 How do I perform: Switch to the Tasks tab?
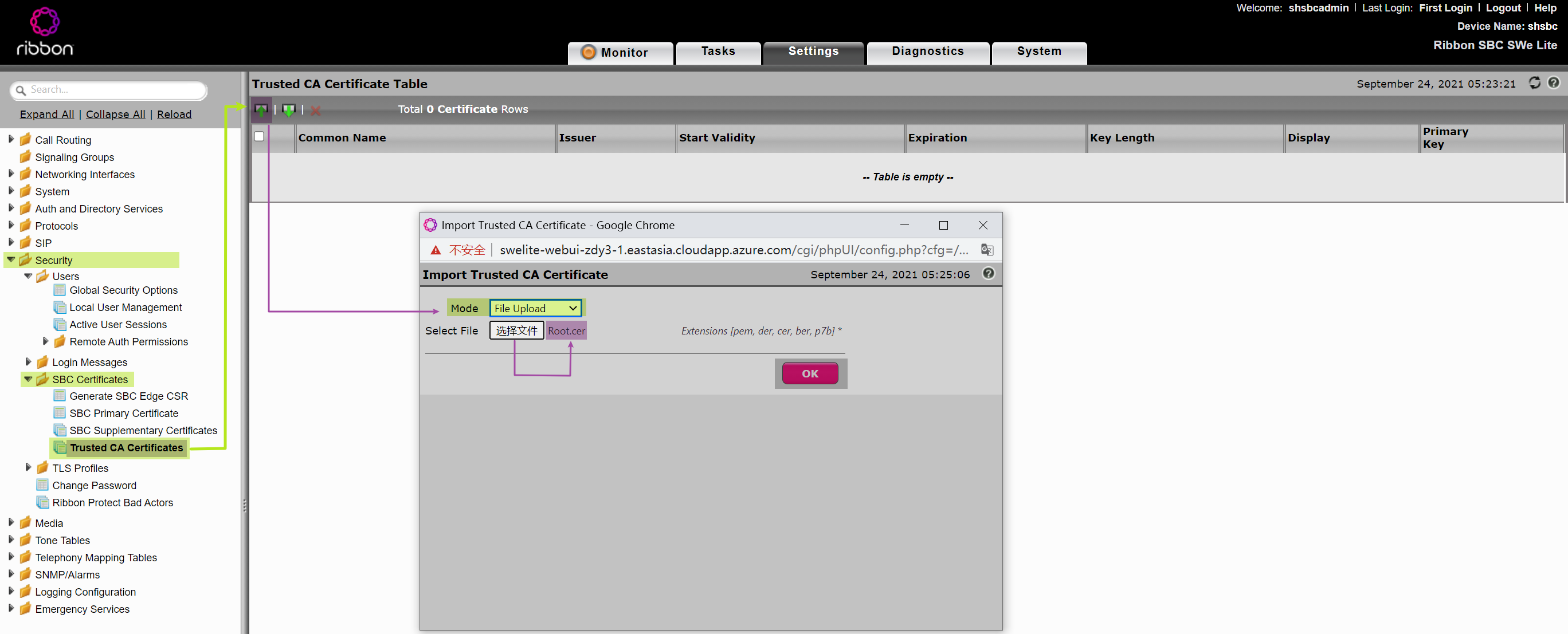click(x=718, y=53)
